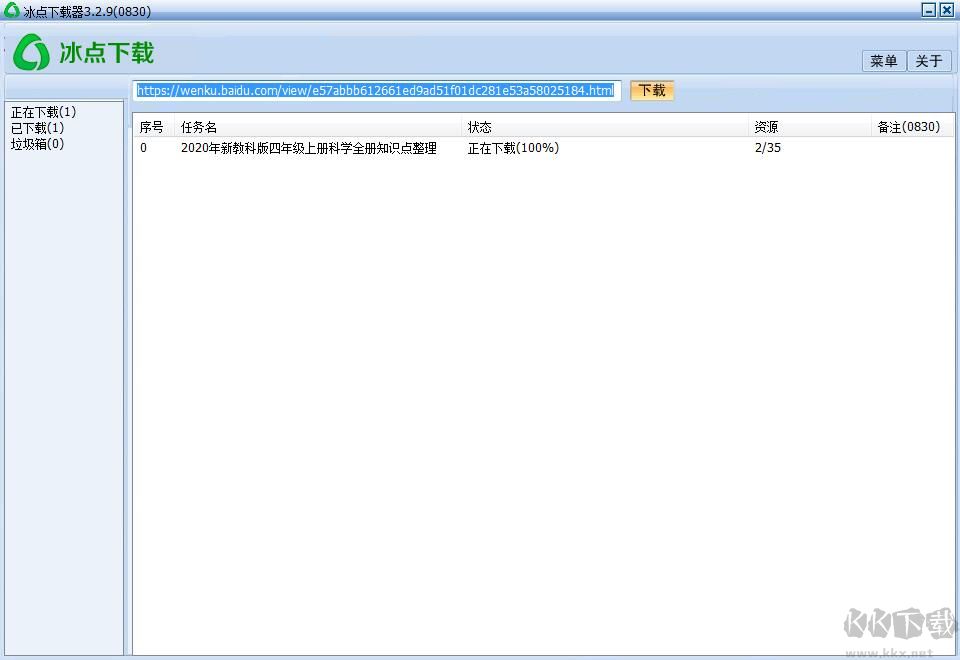This screenshot has width=960, height=660.
Task: Click resource value 2/35
Action: click(768, 148)
